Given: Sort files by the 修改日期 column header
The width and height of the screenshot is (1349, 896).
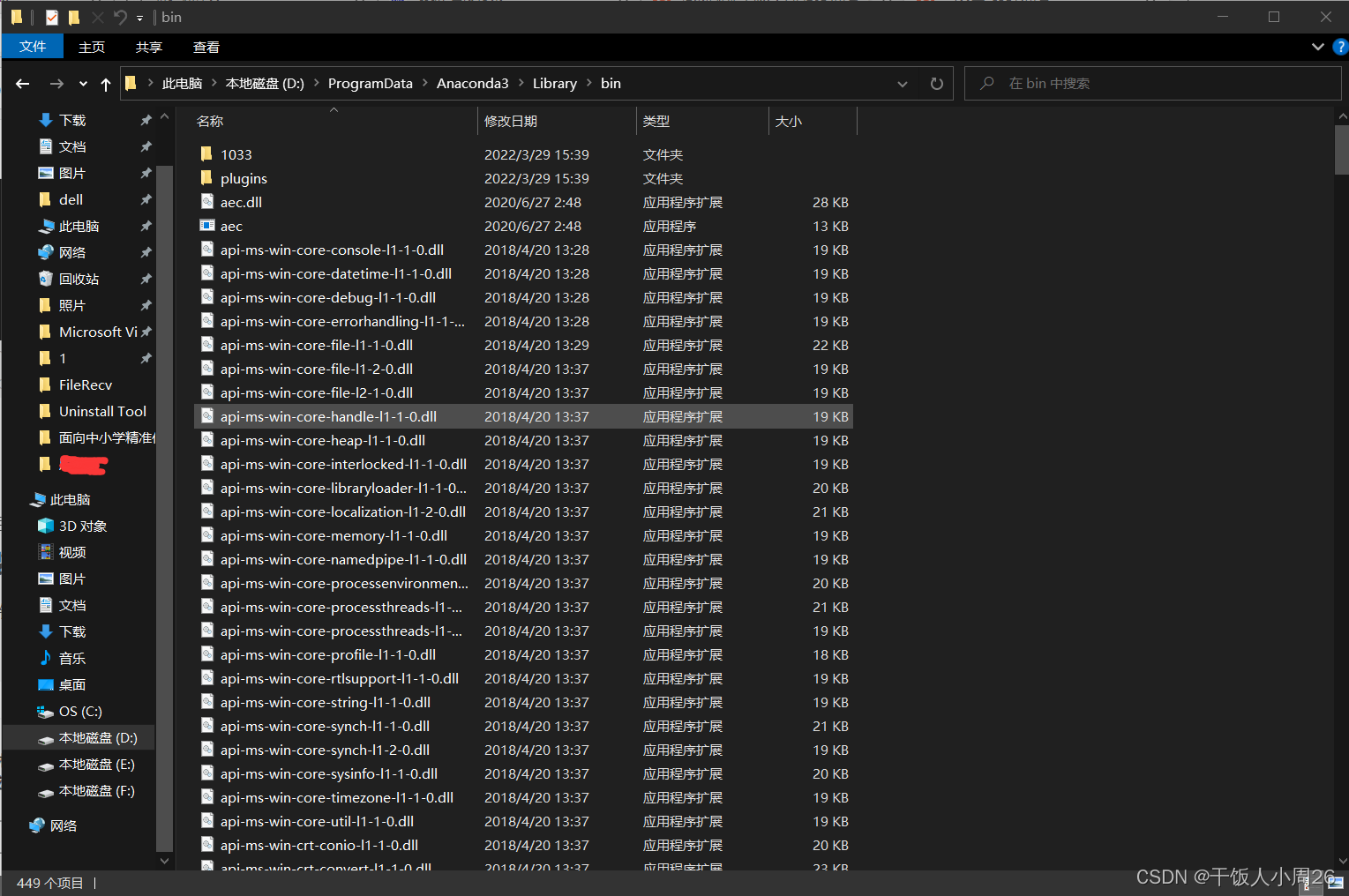Looking at the screenshot, I should [557, 121].
